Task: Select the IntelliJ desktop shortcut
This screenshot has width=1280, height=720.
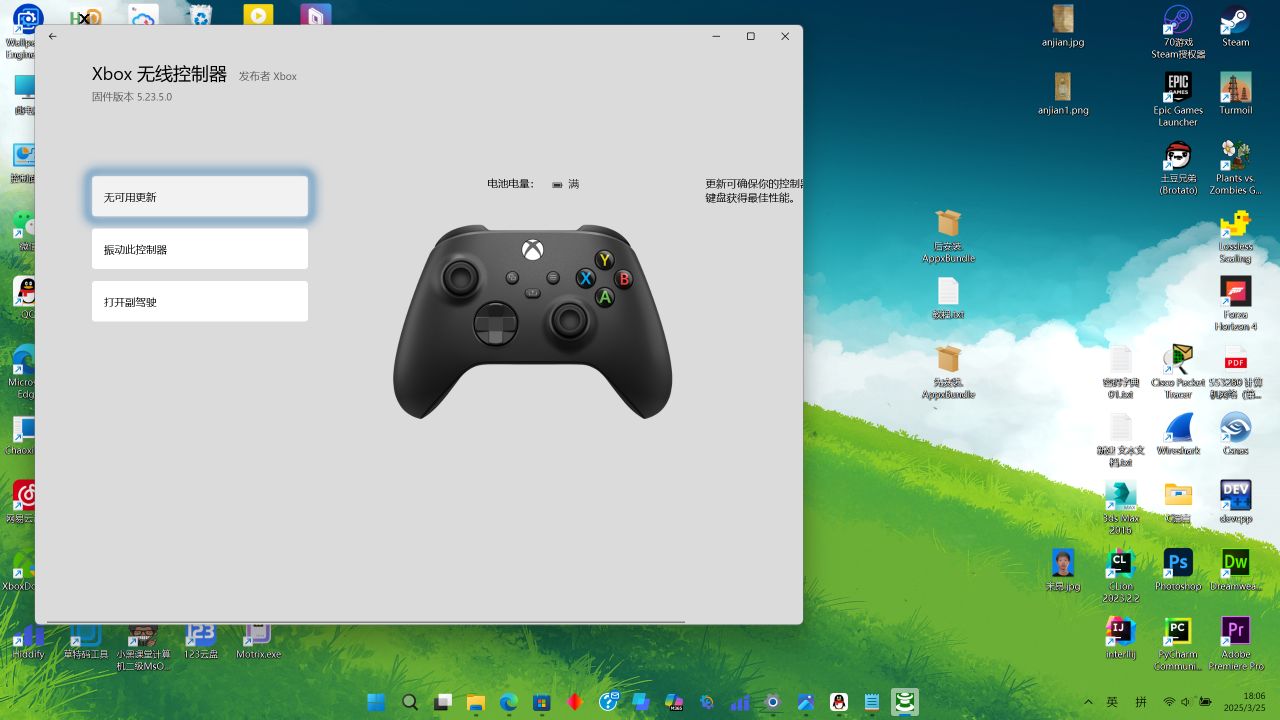Action: click(1120, 638)
